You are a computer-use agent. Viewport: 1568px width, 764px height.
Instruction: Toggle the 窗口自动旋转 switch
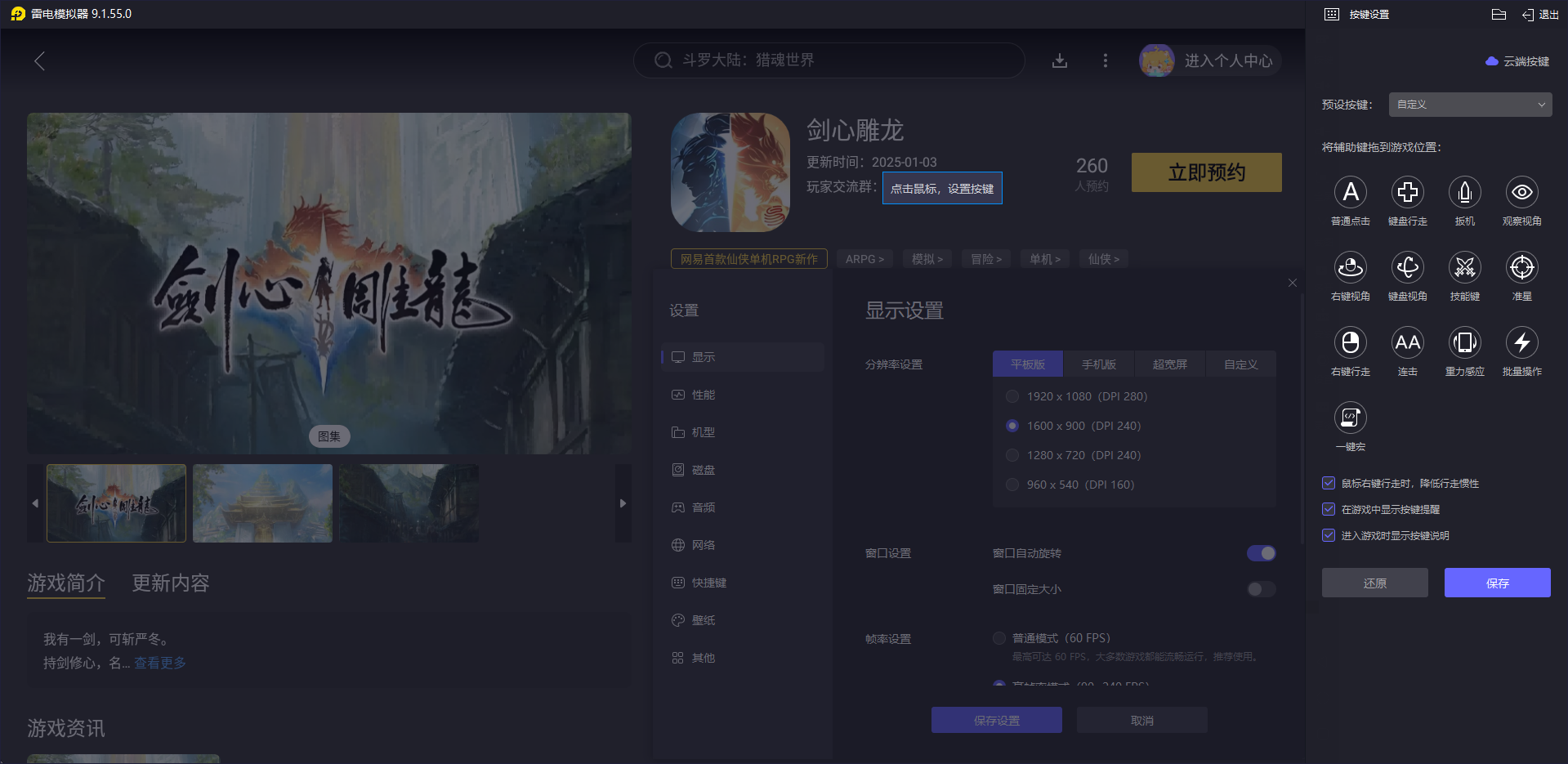pyautogui.click(x=1262, y=553)
